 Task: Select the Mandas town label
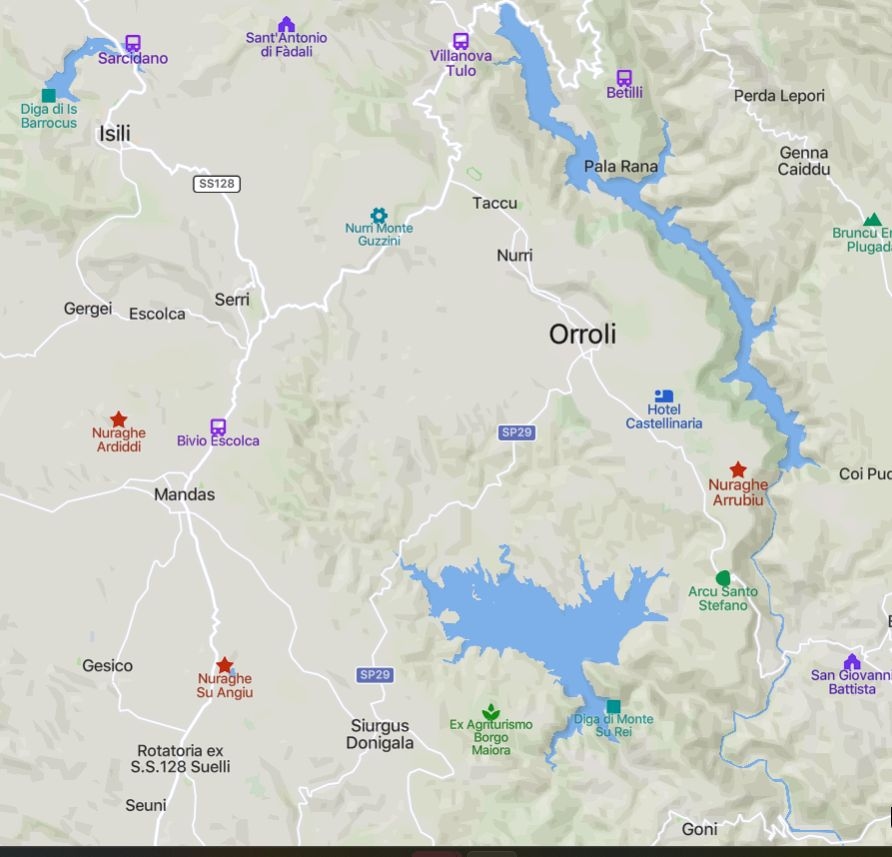[x=184, y=494]
